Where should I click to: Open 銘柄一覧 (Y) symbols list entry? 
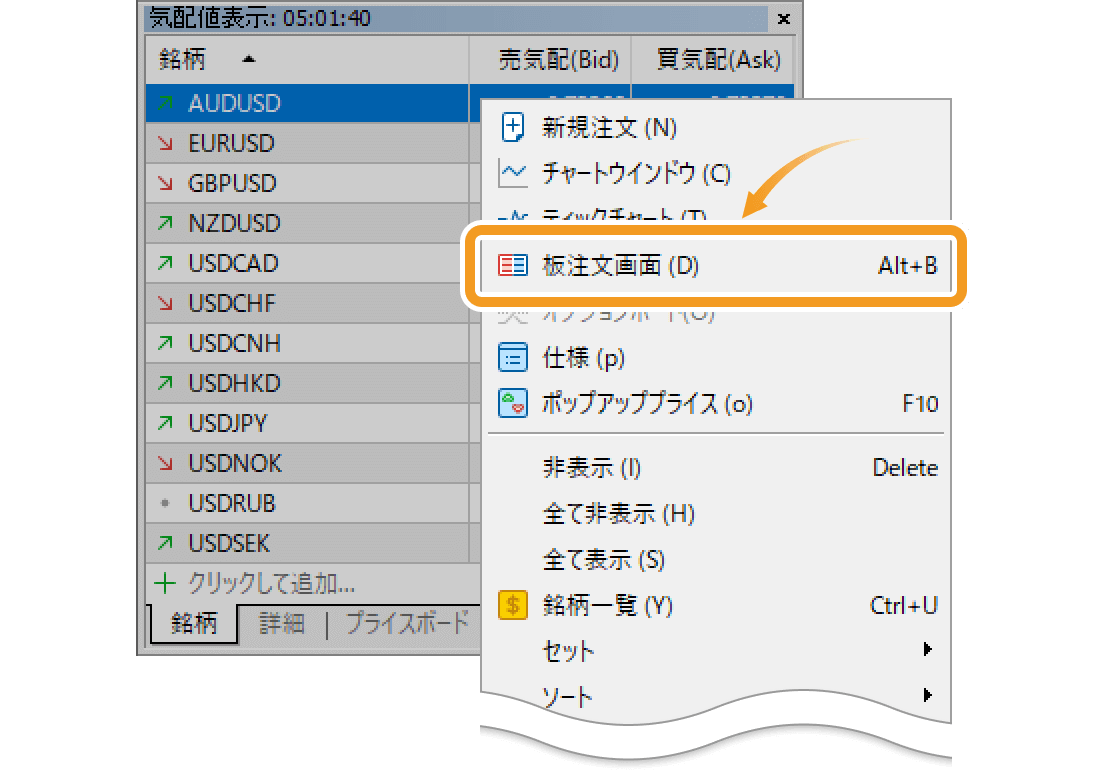click(x=716, y=605)
